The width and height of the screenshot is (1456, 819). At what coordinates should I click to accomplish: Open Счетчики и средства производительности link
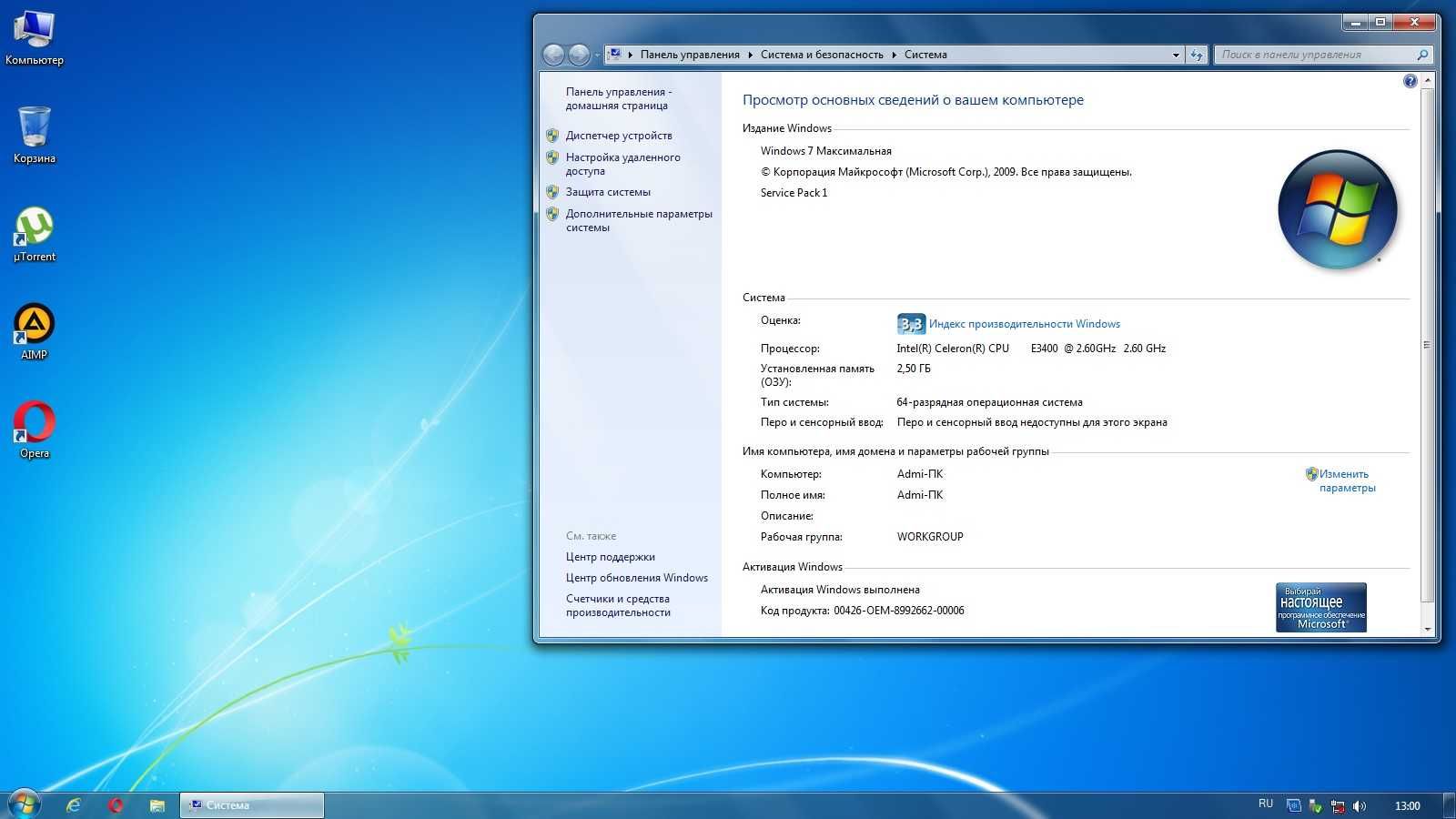tap(618, 605)
